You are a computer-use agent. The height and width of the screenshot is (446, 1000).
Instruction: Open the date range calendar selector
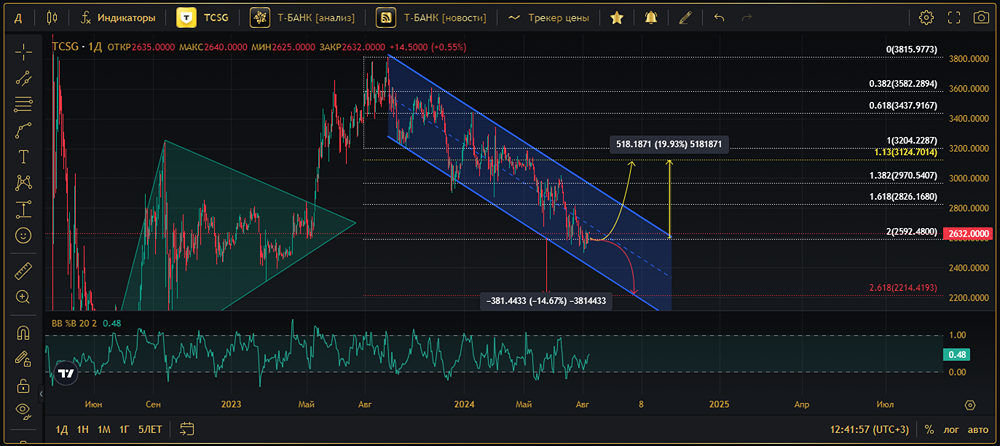click(x=184, y=429)
